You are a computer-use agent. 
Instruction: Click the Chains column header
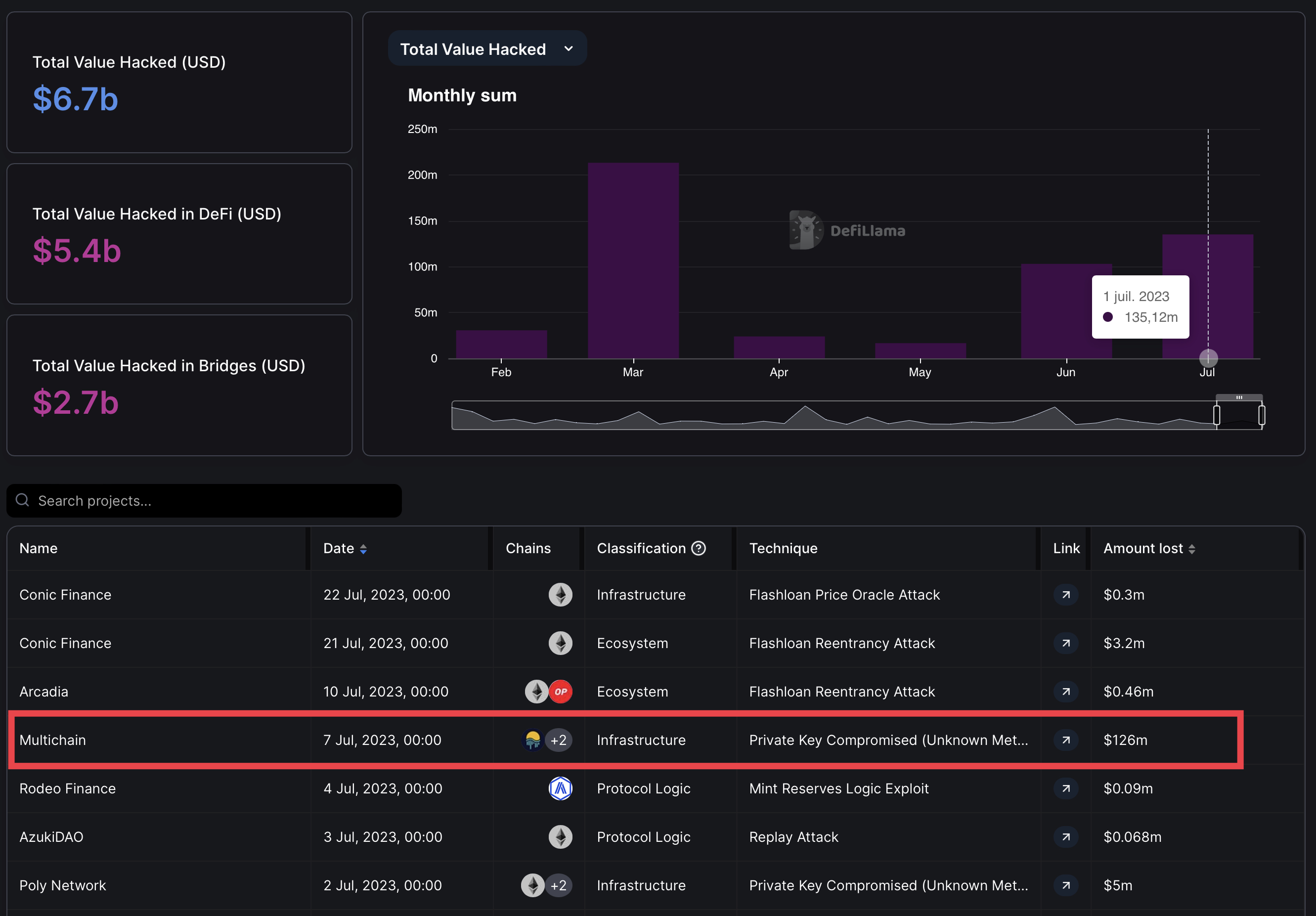pos(528,549)
